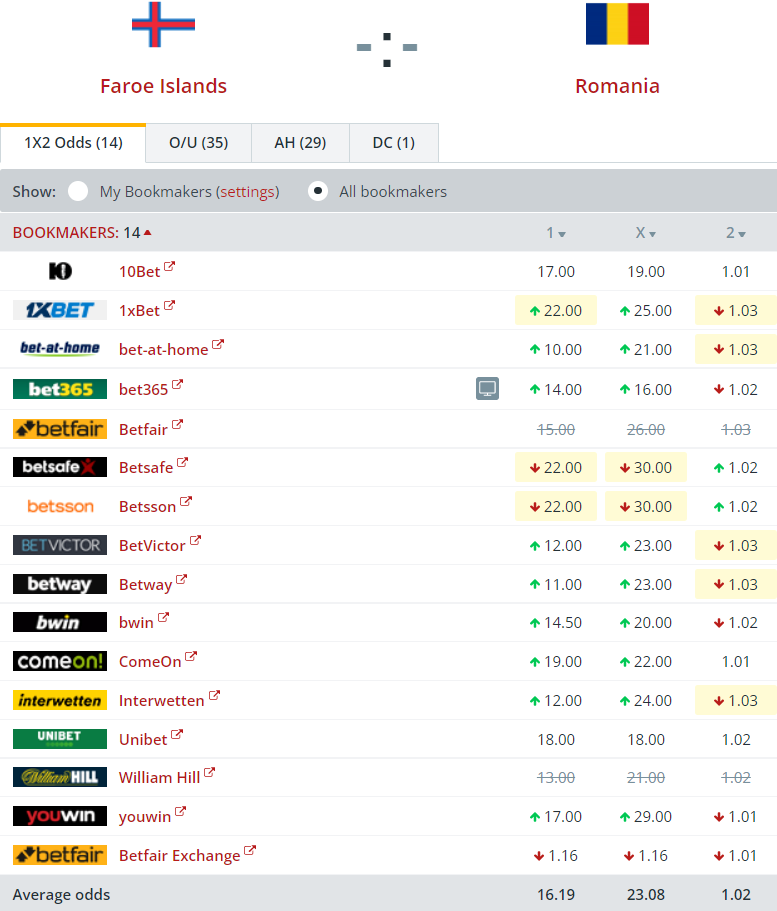Screen dimensions: 777x911
Task: Sort by away win column 2
Action: pyautogui.click(x=736, y=233)
